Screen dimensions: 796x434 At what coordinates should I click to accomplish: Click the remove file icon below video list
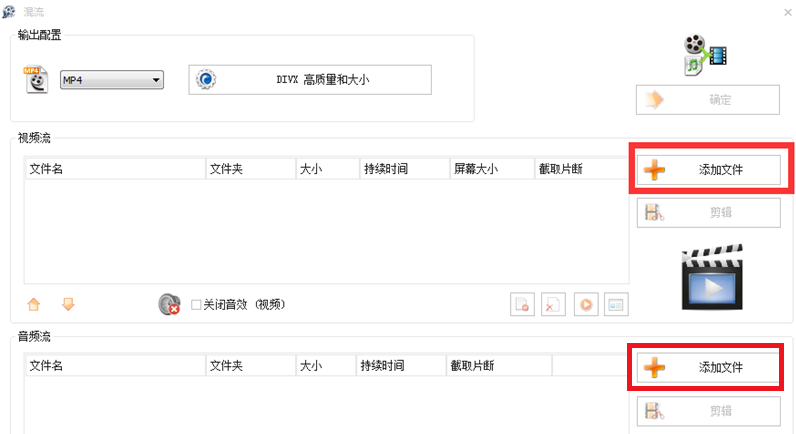[x=521, y=306]
